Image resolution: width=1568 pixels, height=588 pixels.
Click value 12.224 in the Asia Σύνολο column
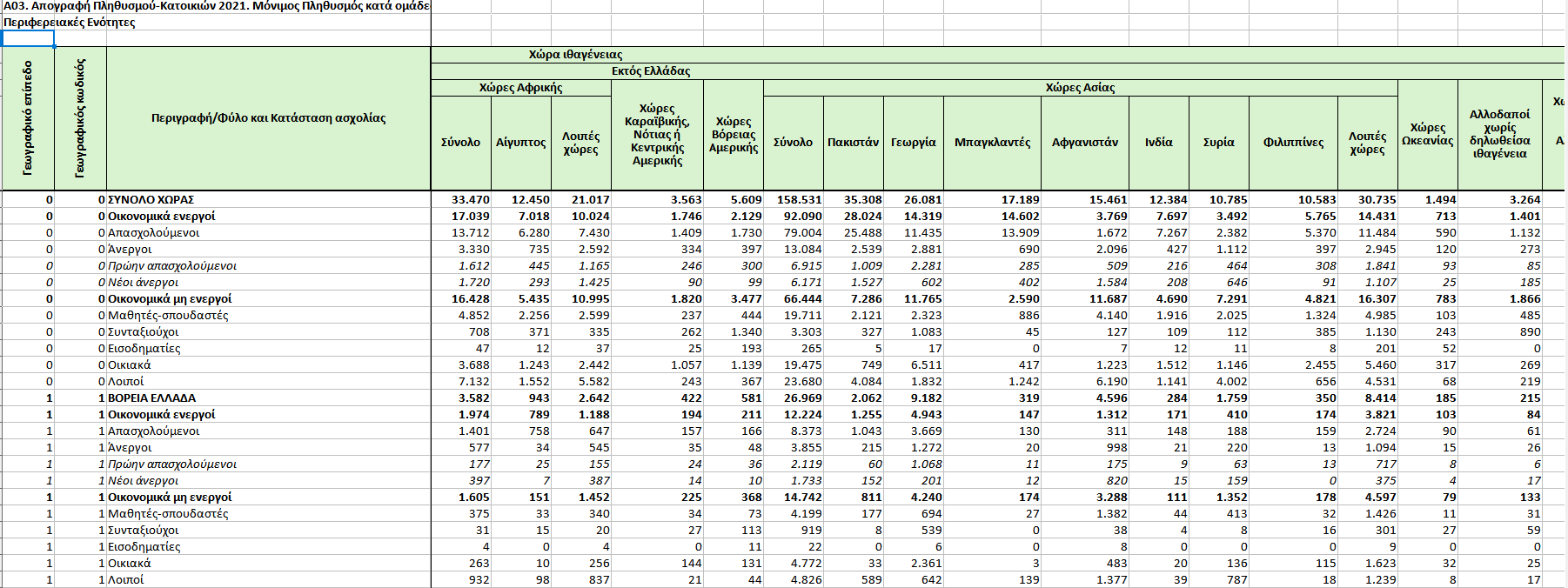click(x=803, y=415)
